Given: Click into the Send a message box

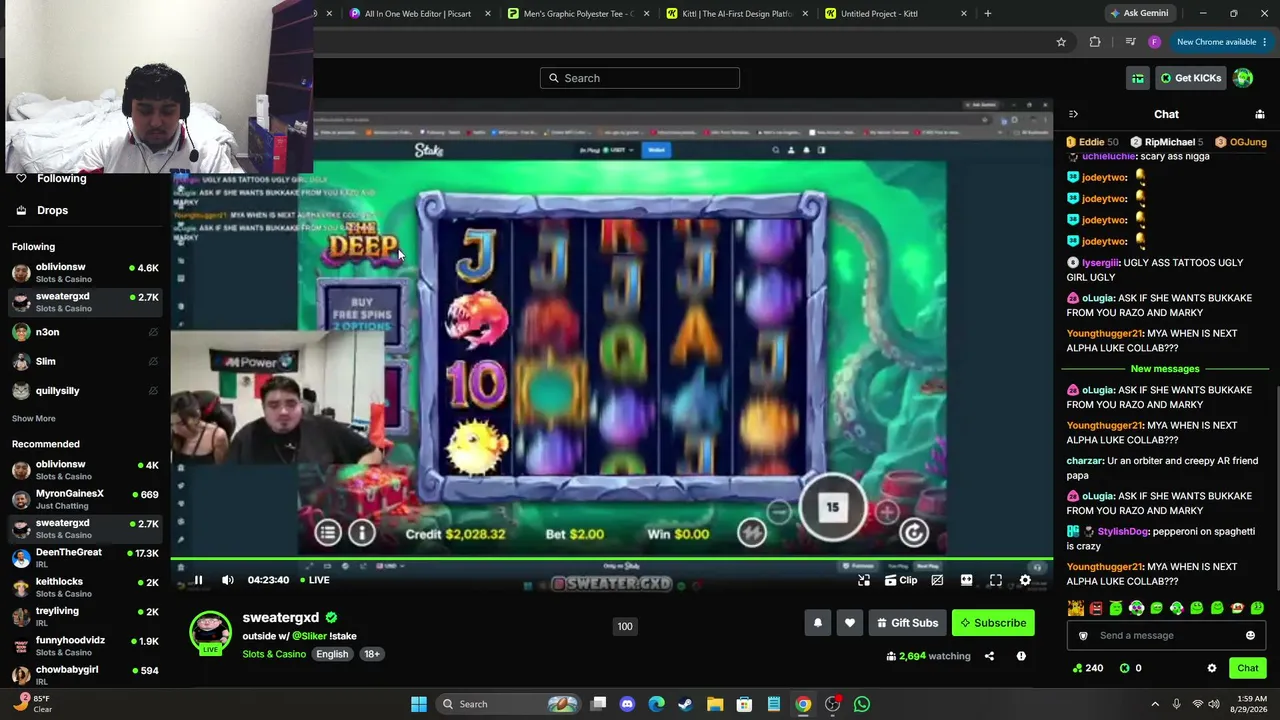Looking at the screenshot, I should pyautogui.click(x=1166, y=635).
